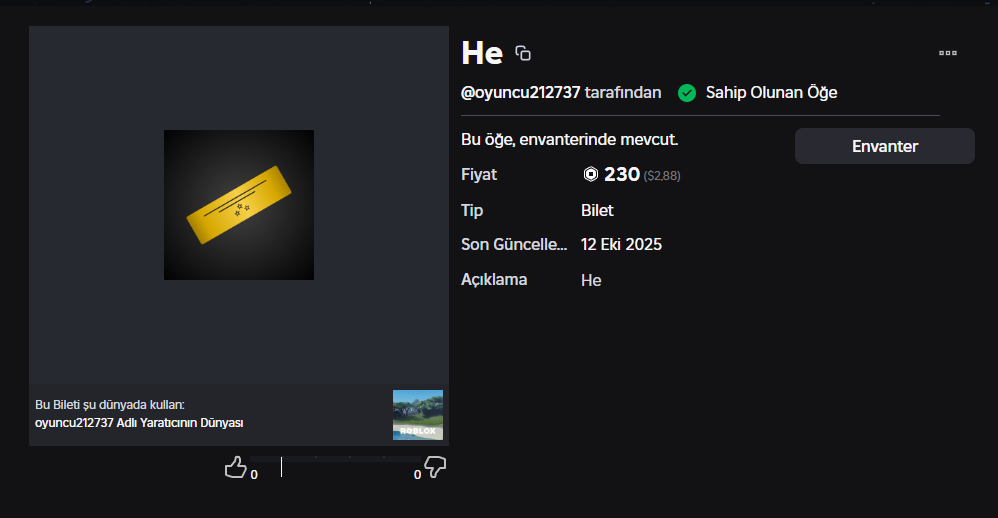Image resolution: width=998 pixels, height=518 pixels.
Task: Click the ($2.88) dollar price text
Action: pos(662,176)
